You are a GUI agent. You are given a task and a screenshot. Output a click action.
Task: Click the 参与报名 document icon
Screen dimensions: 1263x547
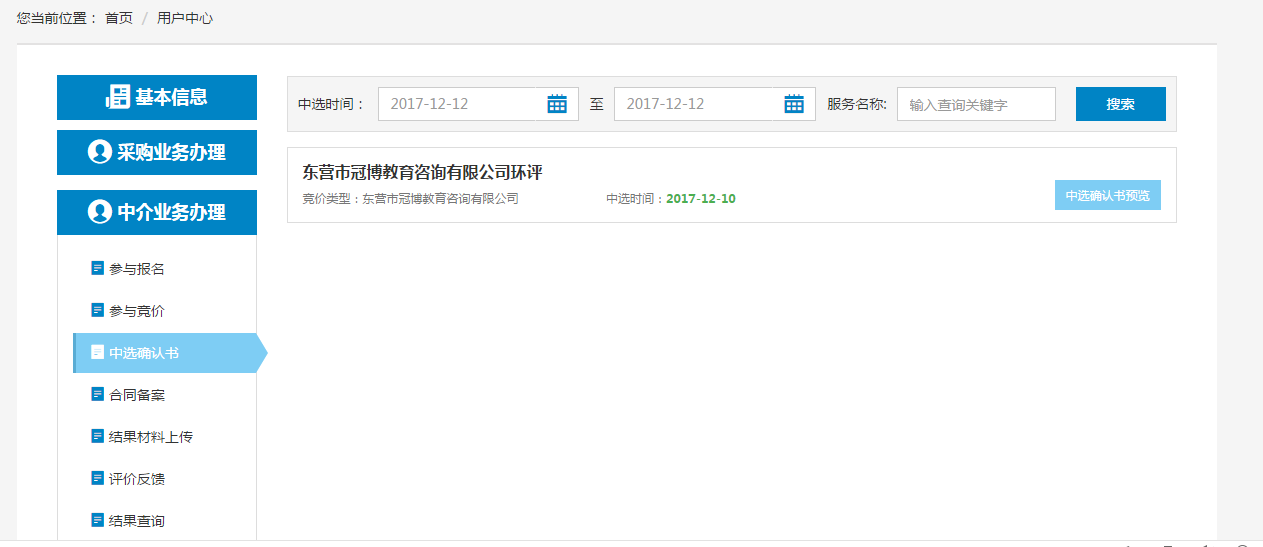(97, 268)
